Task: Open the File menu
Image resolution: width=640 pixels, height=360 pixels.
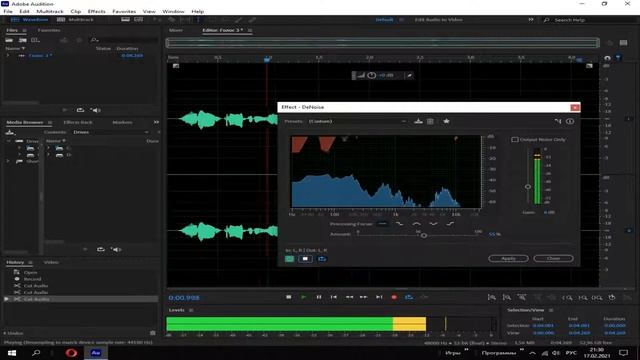Action: (x=8, y=11)
